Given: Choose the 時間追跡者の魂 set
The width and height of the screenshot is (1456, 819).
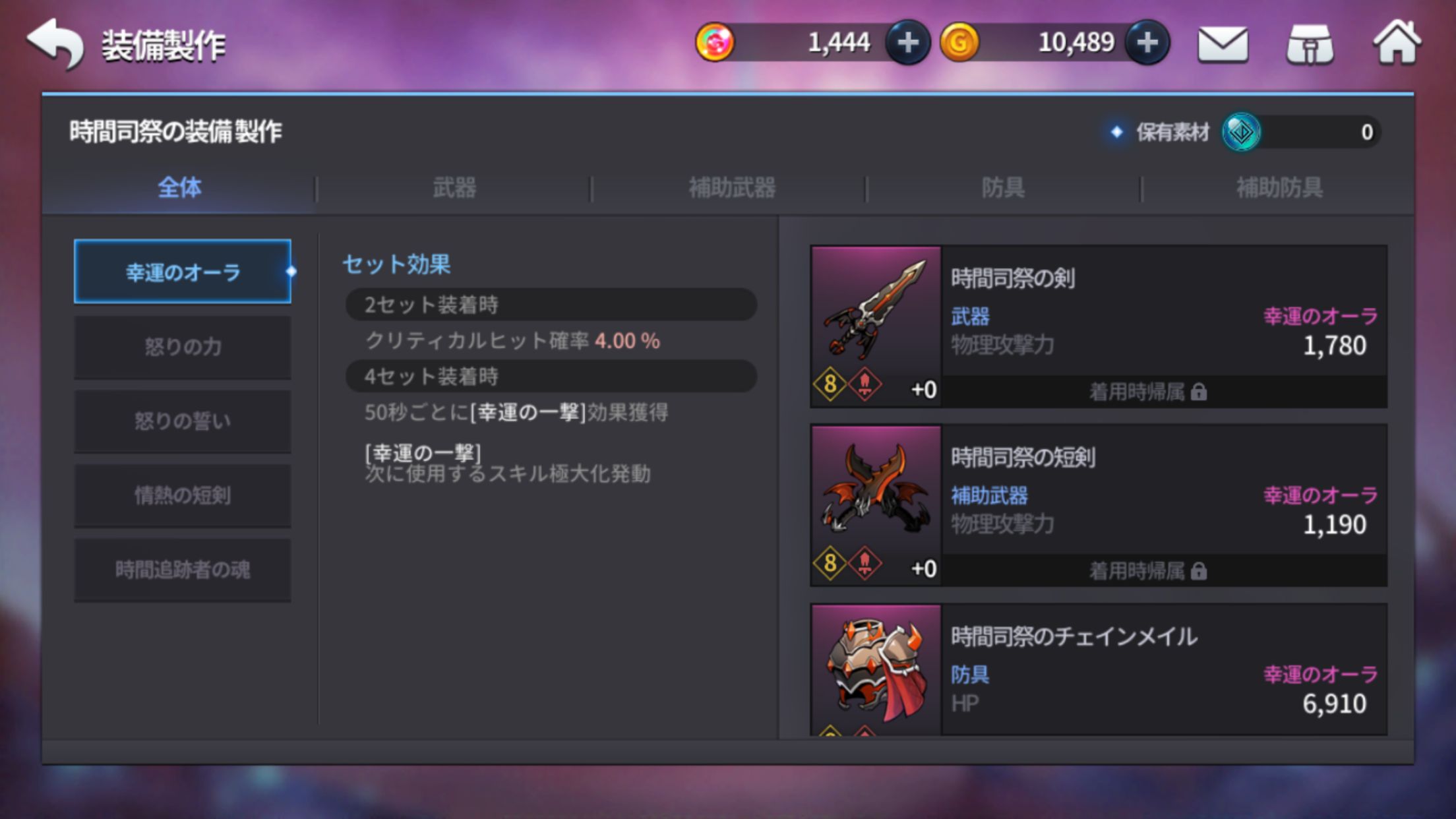Looking at the screenshot, I should pyautogui.click(x=183, y=570).
